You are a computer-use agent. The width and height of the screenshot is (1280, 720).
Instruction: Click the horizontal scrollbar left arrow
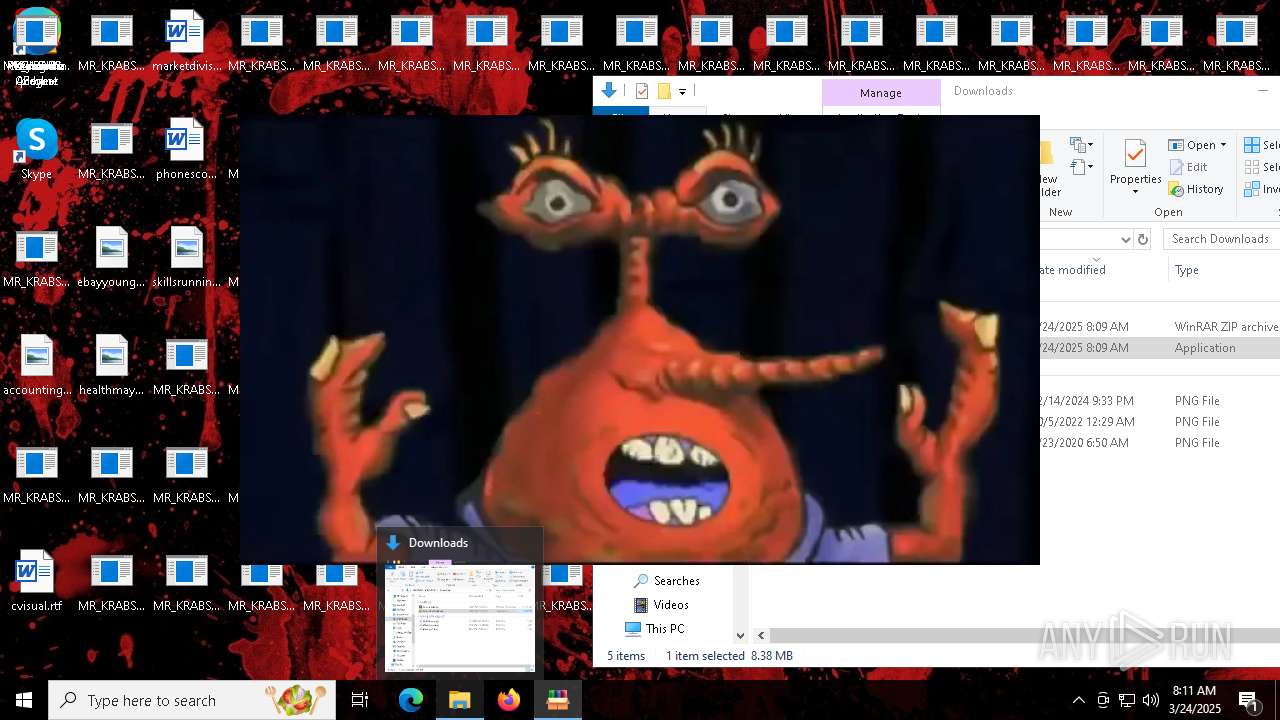pyautogui.click(x=761, y=635)
